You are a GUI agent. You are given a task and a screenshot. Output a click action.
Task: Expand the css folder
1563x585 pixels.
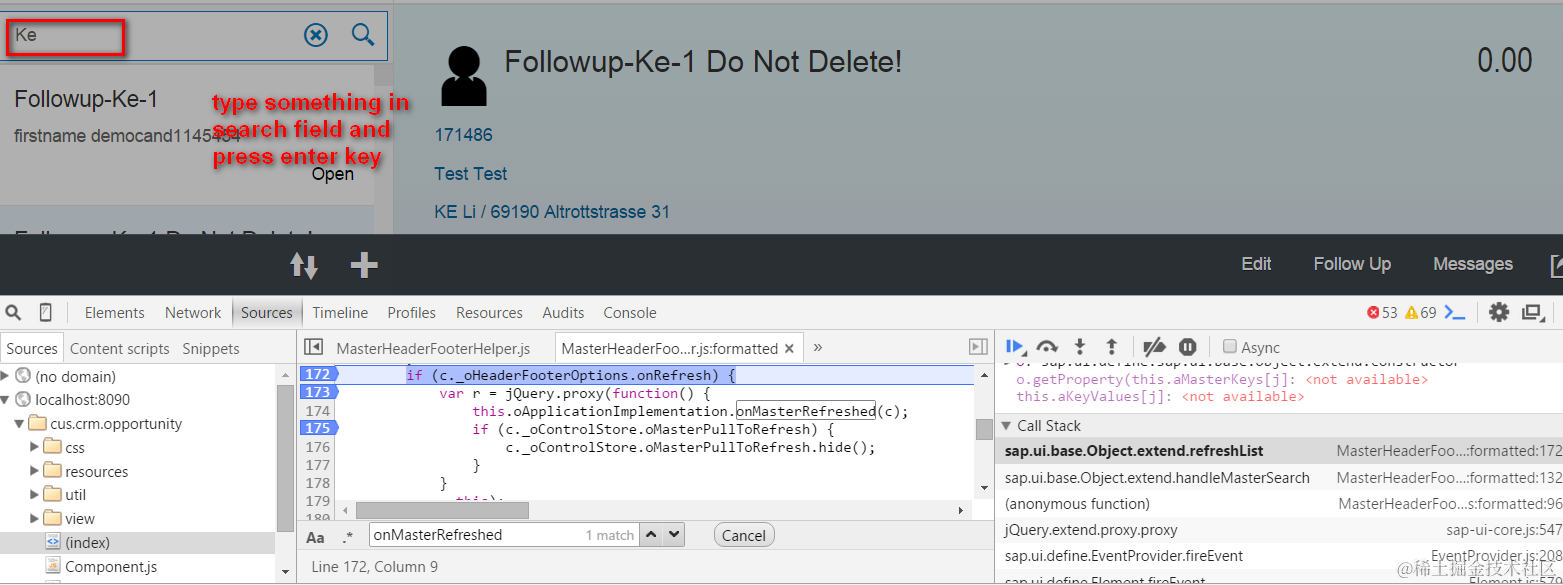[x=34, y=447]
